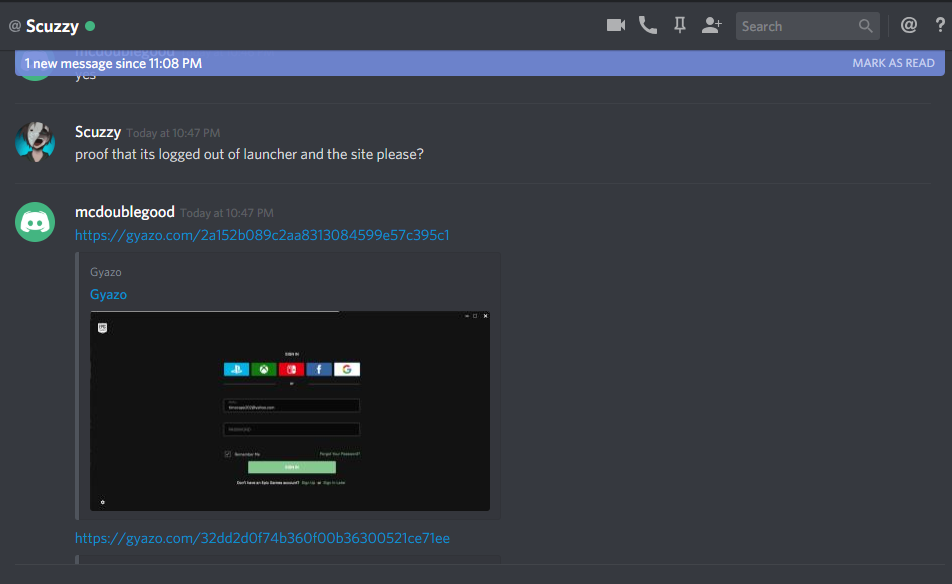Click the green online status dot

click(x=90, y=26)
